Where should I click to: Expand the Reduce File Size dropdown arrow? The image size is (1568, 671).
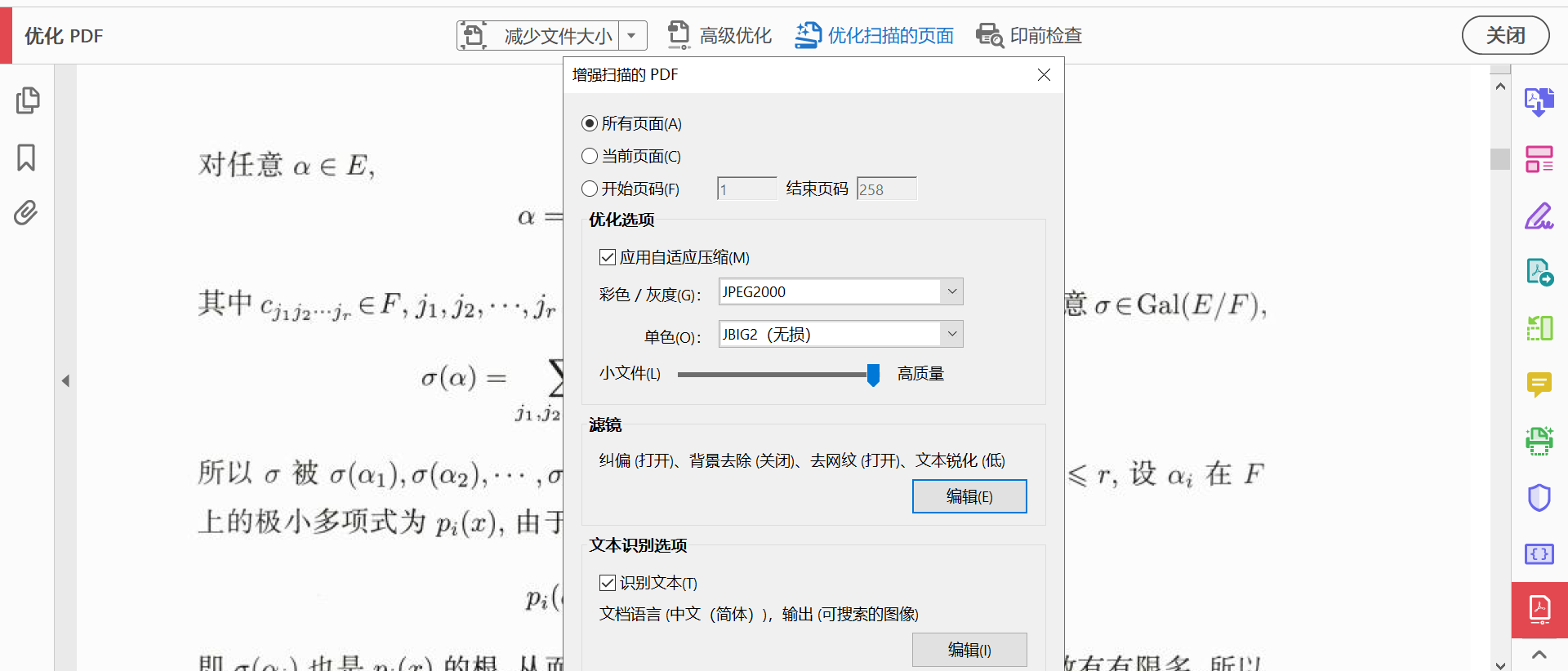631,35
